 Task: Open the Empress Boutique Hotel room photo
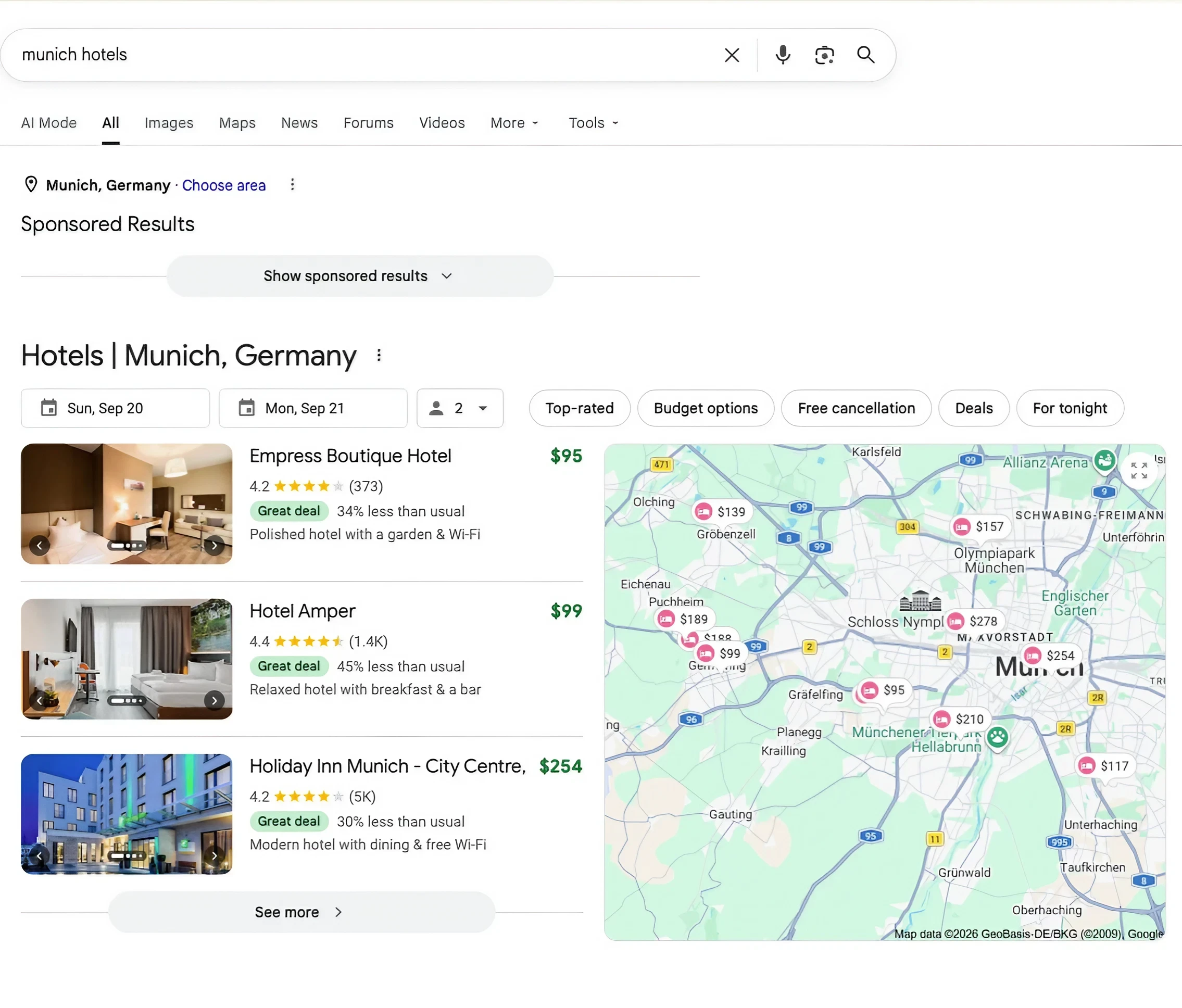point(127,503)
